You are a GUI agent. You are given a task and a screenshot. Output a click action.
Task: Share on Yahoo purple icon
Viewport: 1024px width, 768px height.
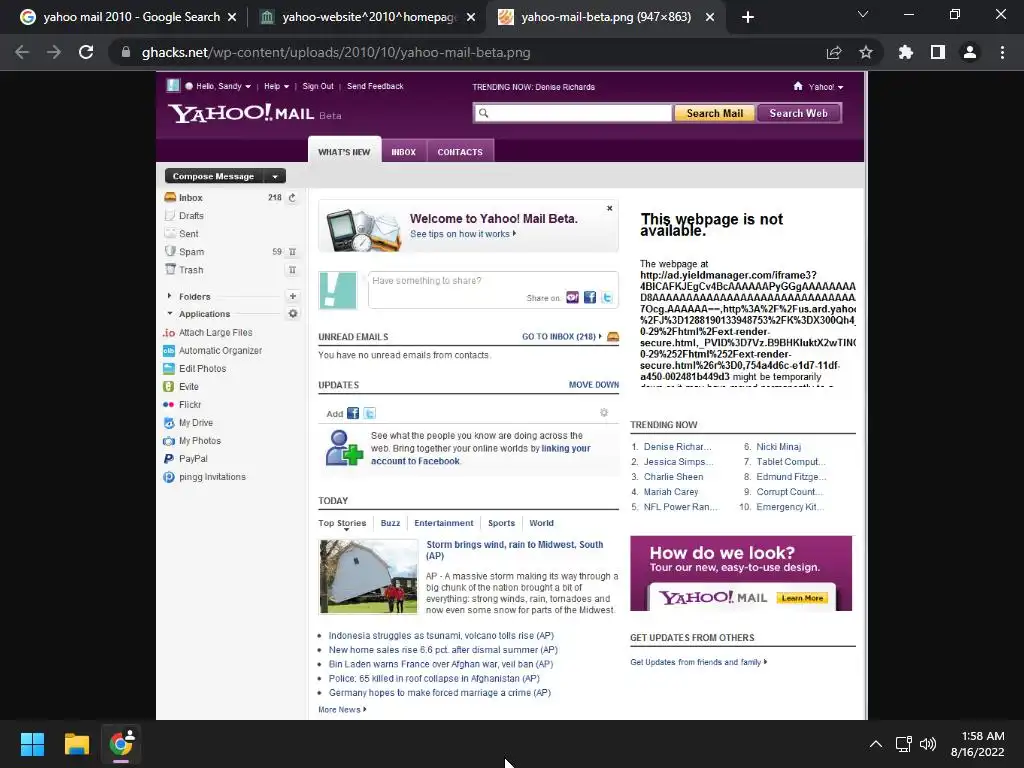point(572,297)
